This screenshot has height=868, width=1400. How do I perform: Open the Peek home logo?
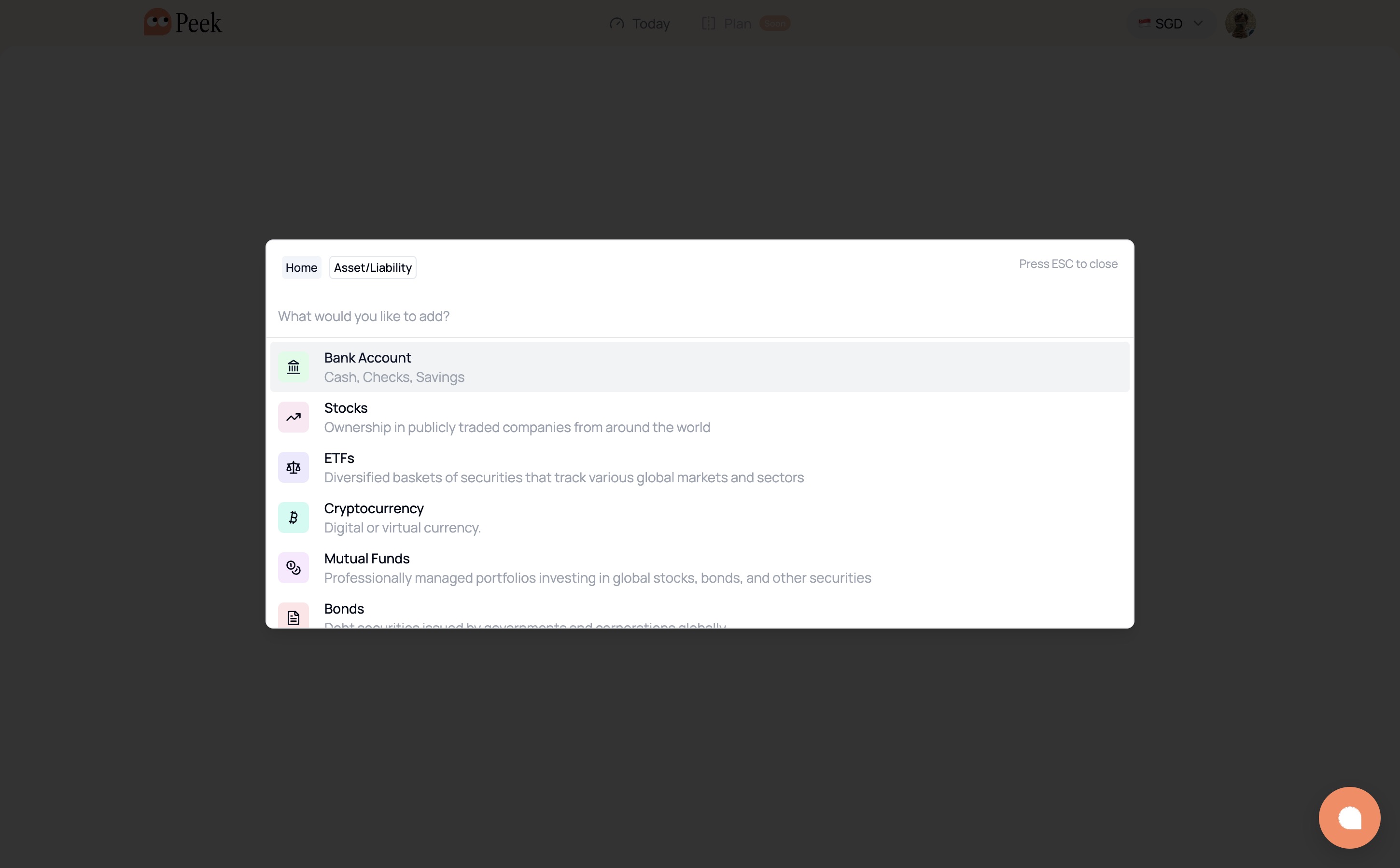(182, 22)
